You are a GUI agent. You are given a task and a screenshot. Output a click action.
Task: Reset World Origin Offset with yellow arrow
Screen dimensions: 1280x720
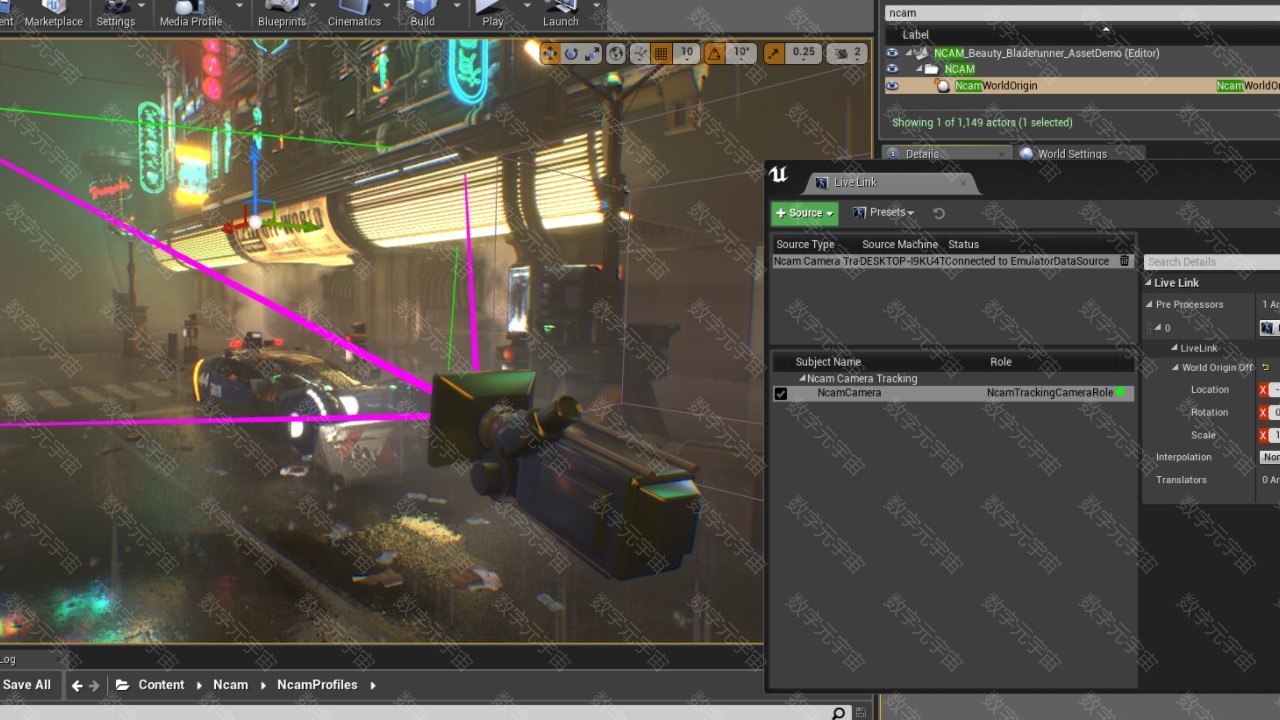(1264, 368)
